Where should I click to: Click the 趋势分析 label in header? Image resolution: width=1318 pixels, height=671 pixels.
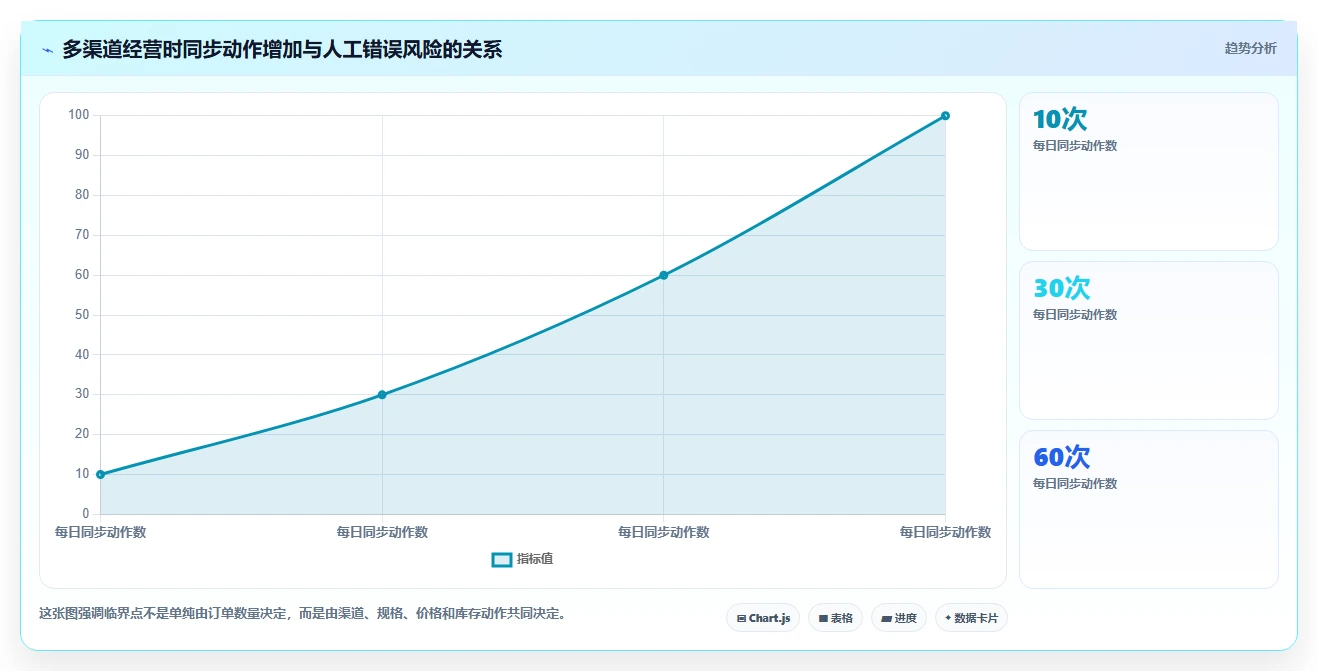click(1250, 48)
